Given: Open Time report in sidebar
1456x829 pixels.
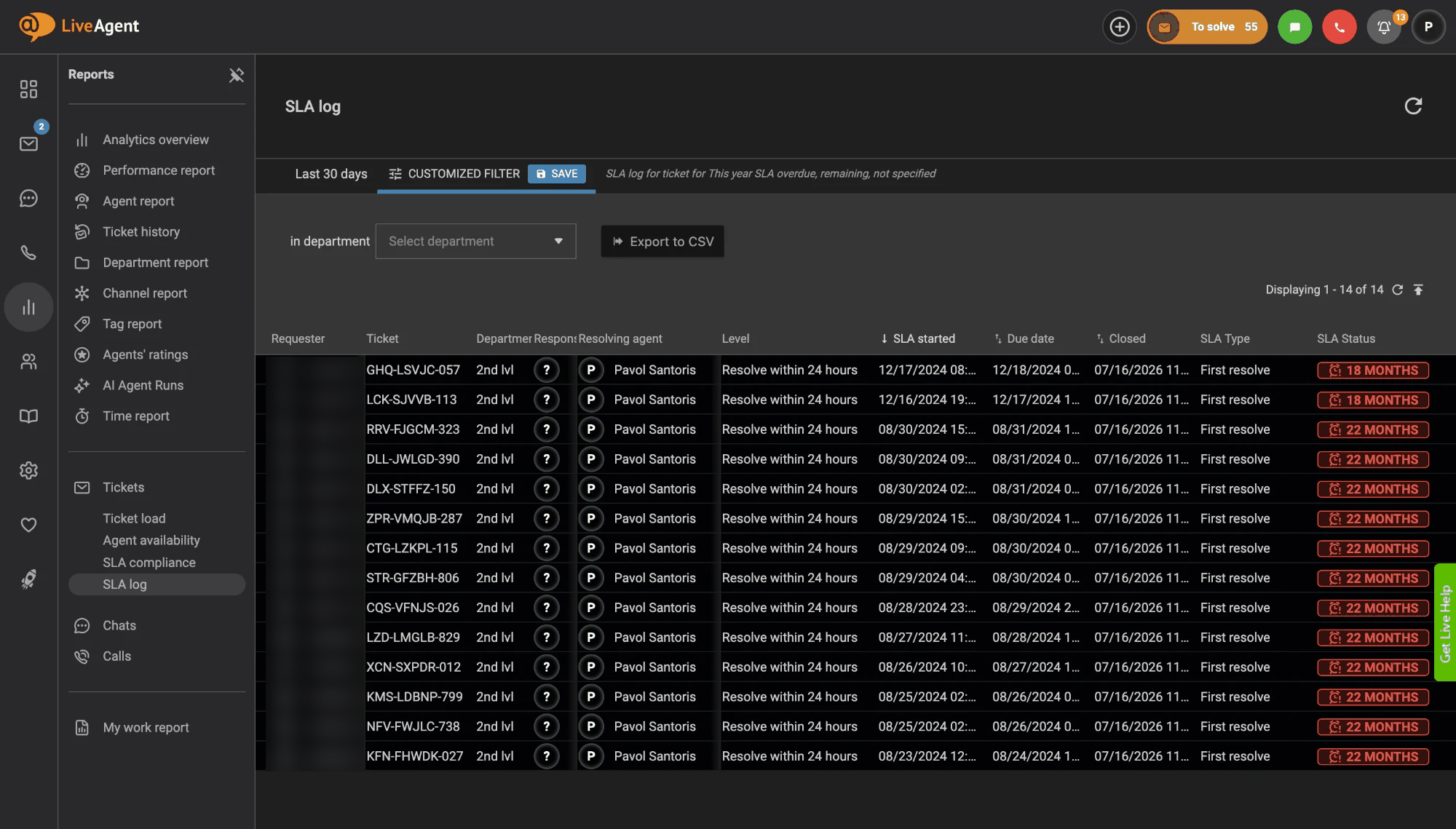Looking at the screenshot, I should point(136,416).
